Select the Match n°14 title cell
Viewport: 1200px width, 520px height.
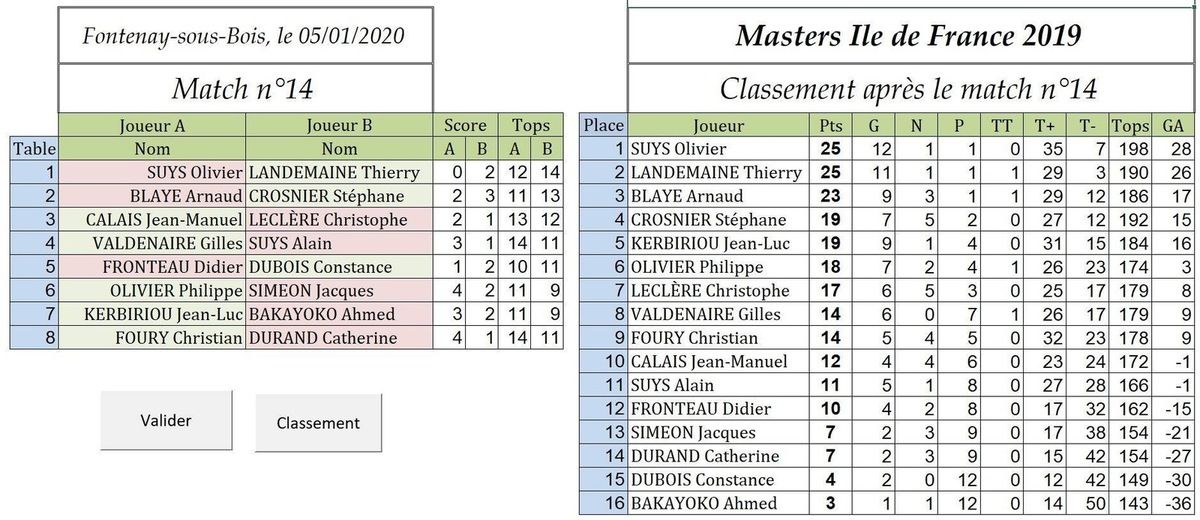(246, 89)
